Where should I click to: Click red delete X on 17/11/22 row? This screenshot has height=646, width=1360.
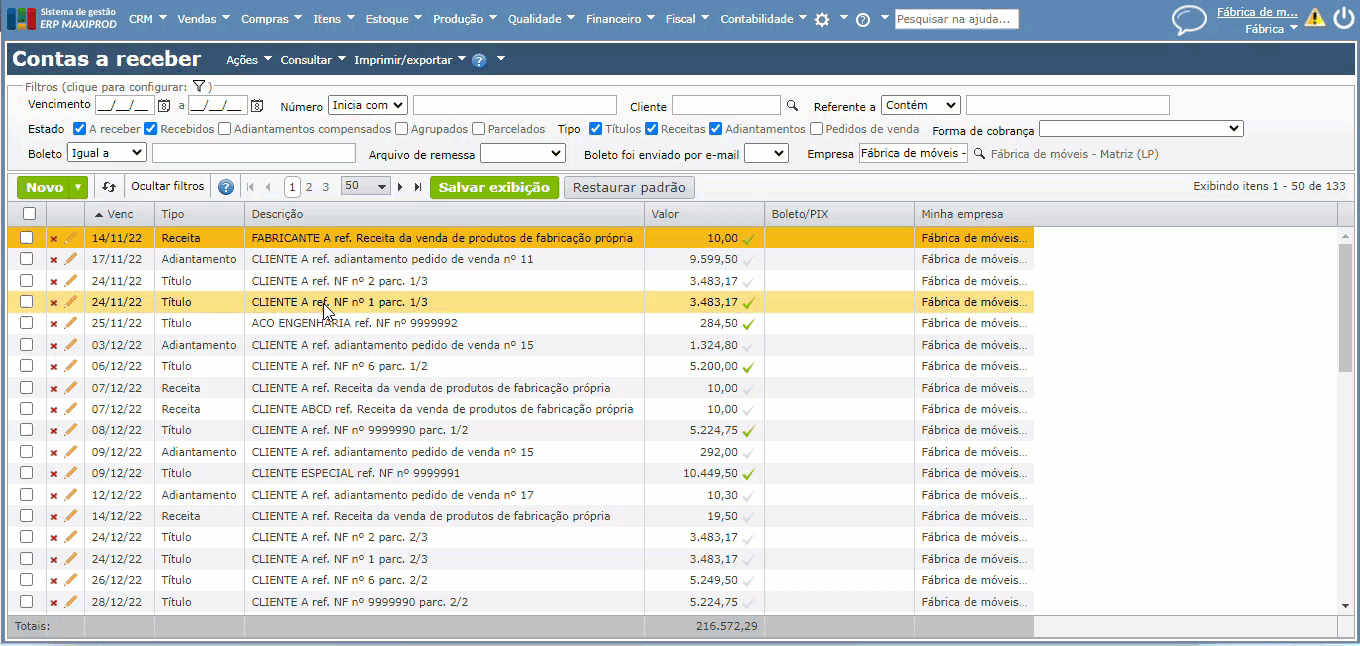(x=54, y=259)
